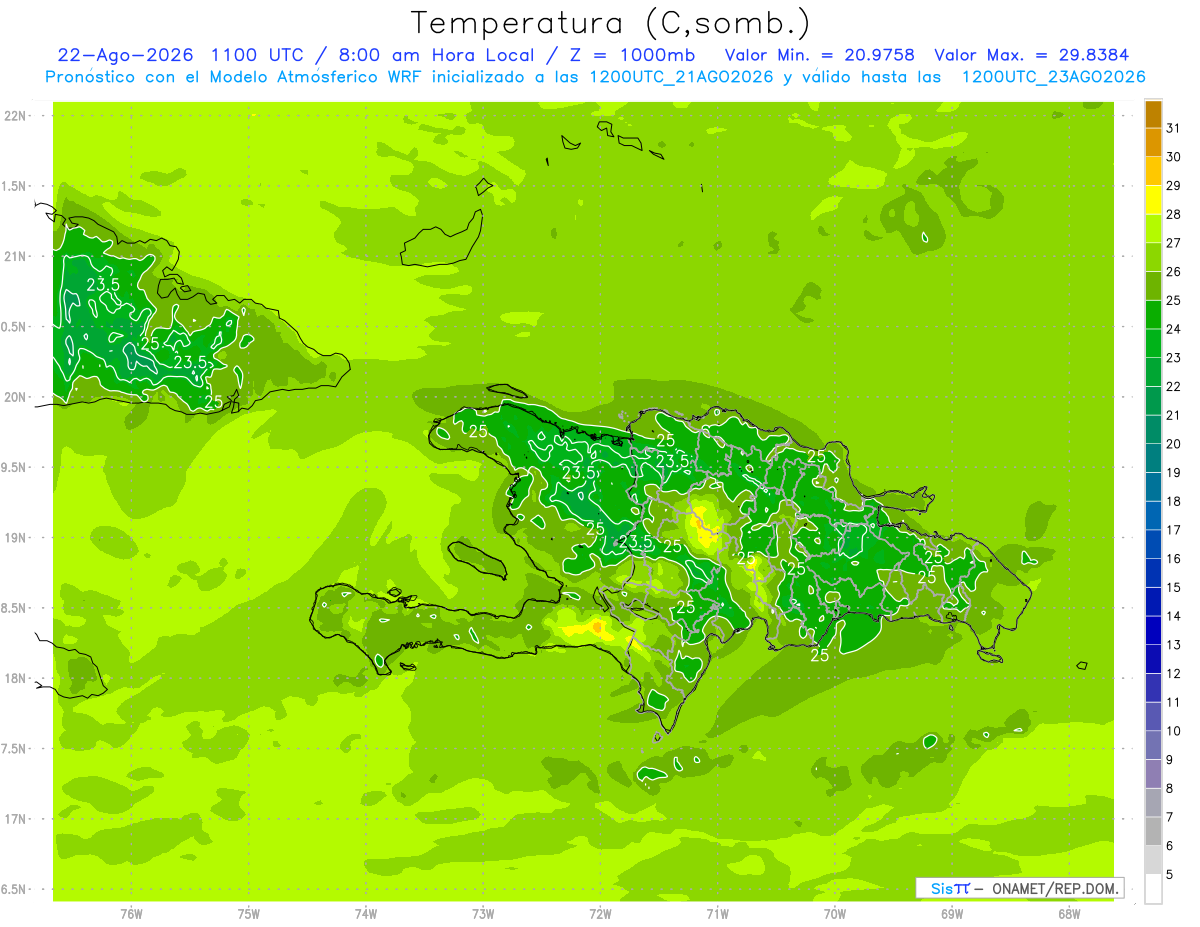Click the '69W' longitude label
The width and height of the screenshot is (1200, 927).
pyautogui.click(x=952, y=914)
